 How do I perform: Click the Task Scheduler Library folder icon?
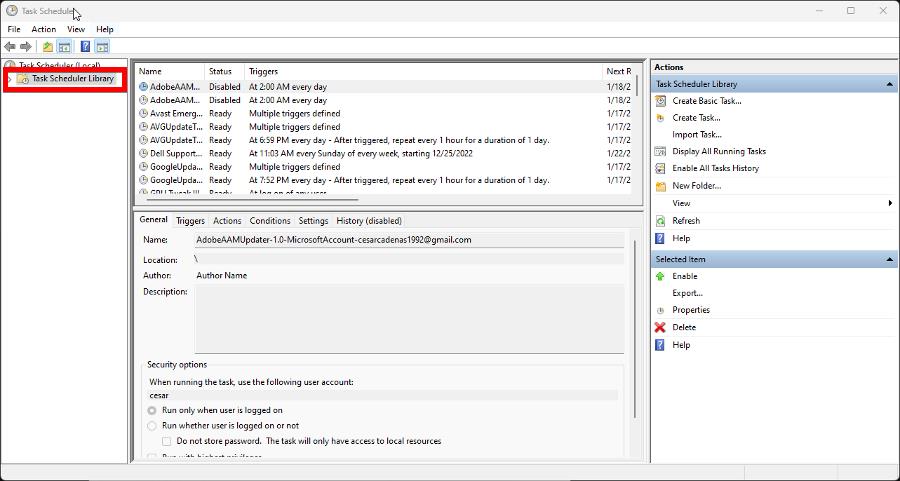pos(22,79)
